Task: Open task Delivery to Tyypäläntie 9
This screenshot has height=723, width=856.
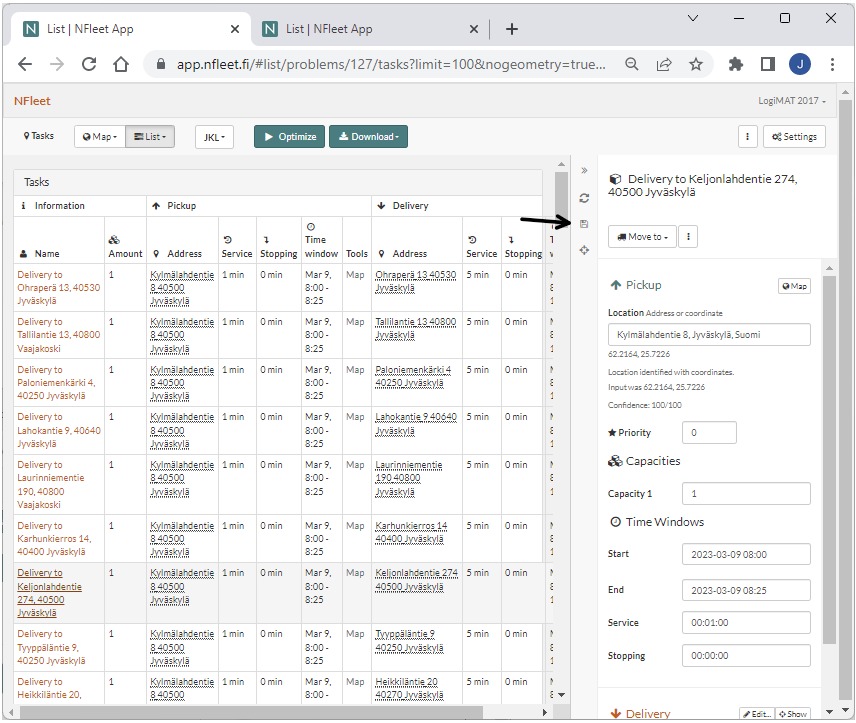Action: [51, 647]
